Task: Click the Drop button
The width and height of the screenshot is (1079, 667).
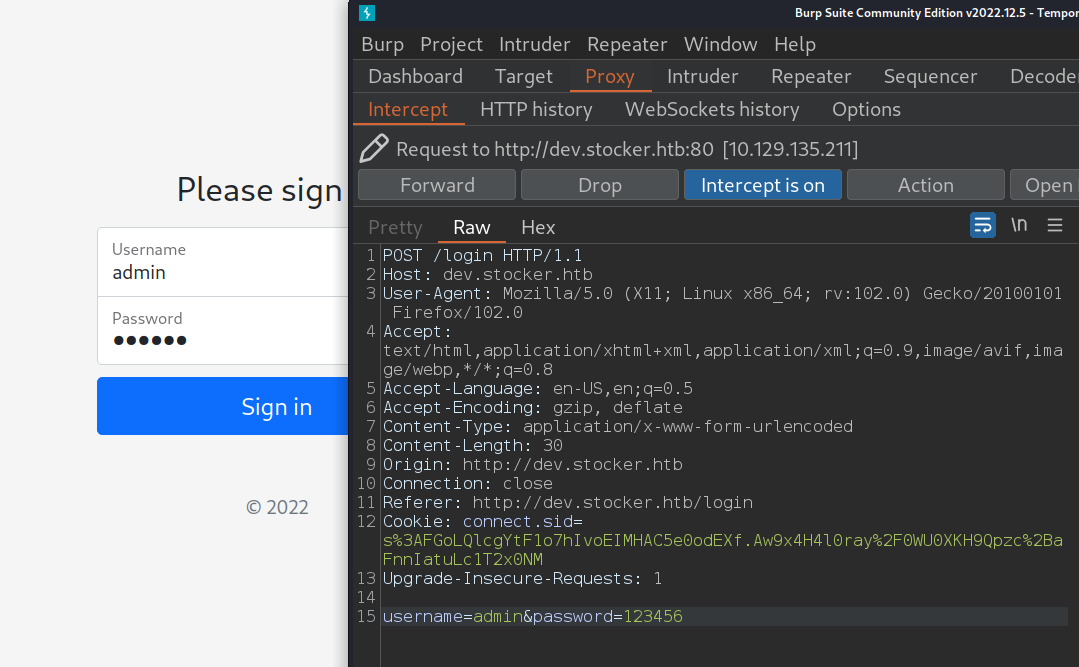Action: 600,185
